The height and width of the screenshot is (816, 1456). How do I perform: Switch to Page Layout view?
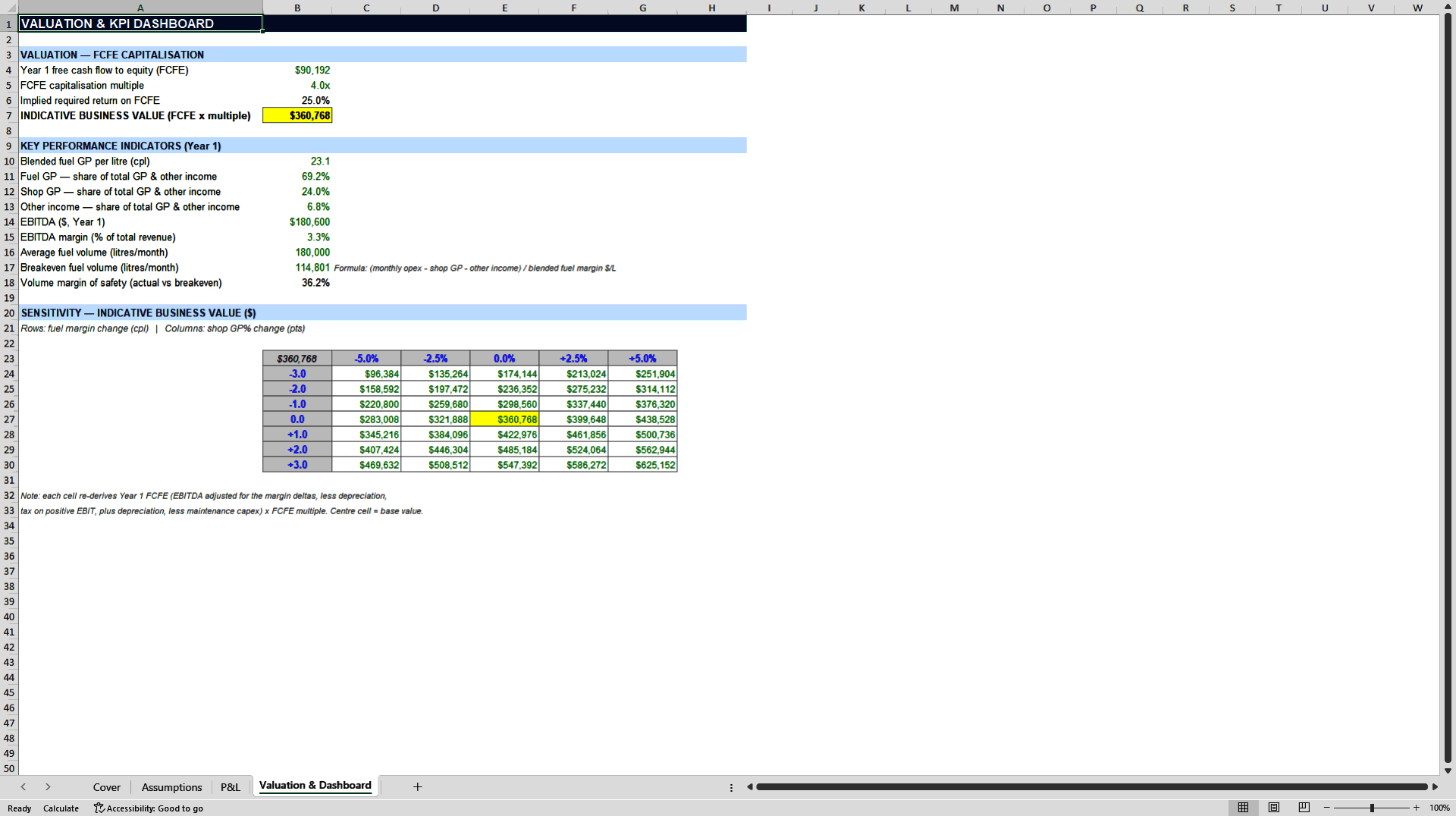(1274, 808)
